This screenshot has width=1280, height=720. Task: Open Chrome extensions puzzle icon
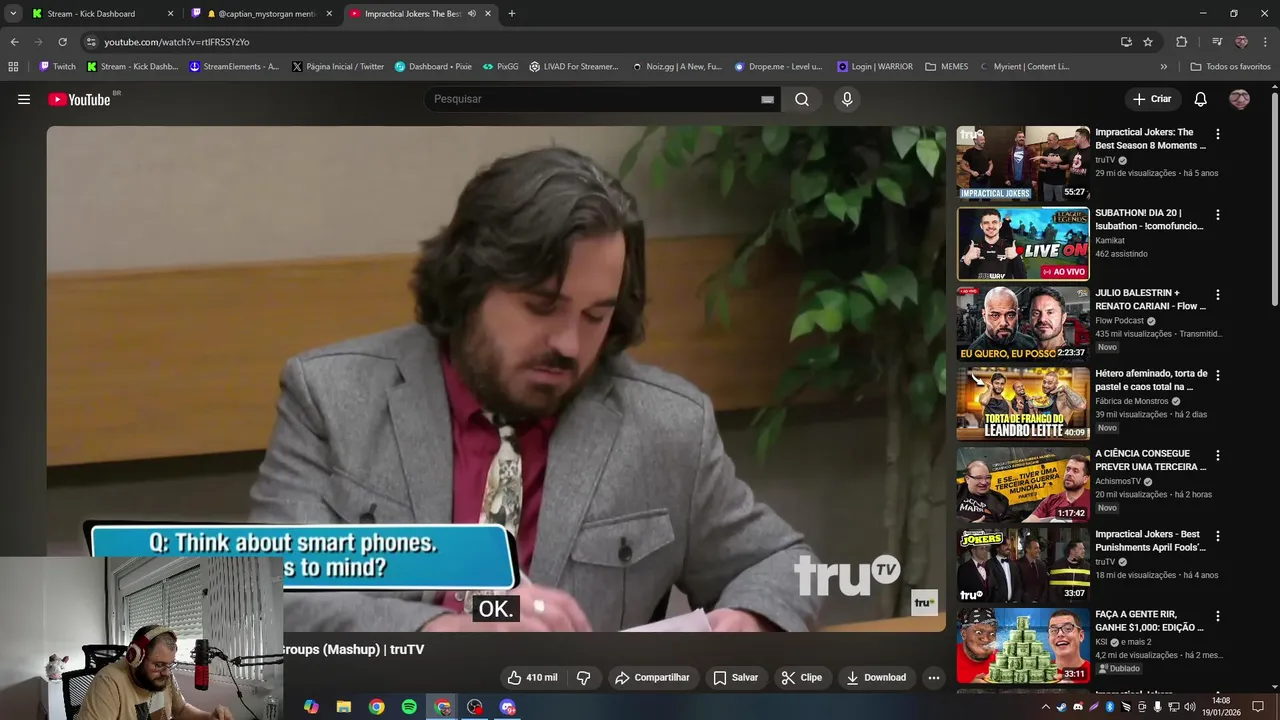tap(1181, 42)
